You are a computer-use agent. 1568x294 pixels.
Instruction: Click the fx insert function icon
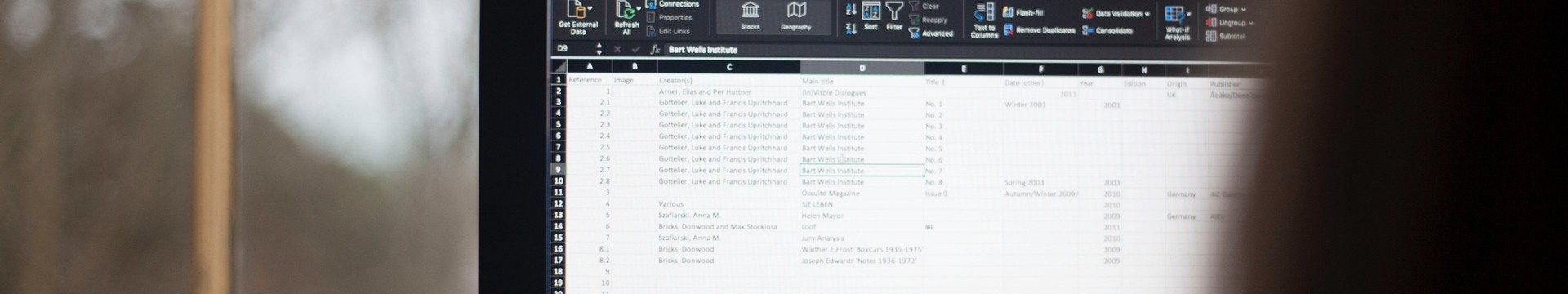point(654,49)
